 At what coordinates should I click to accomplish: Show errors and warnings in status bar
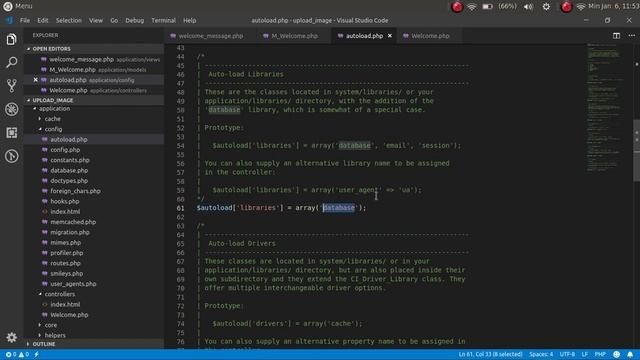tap(17, 354)
